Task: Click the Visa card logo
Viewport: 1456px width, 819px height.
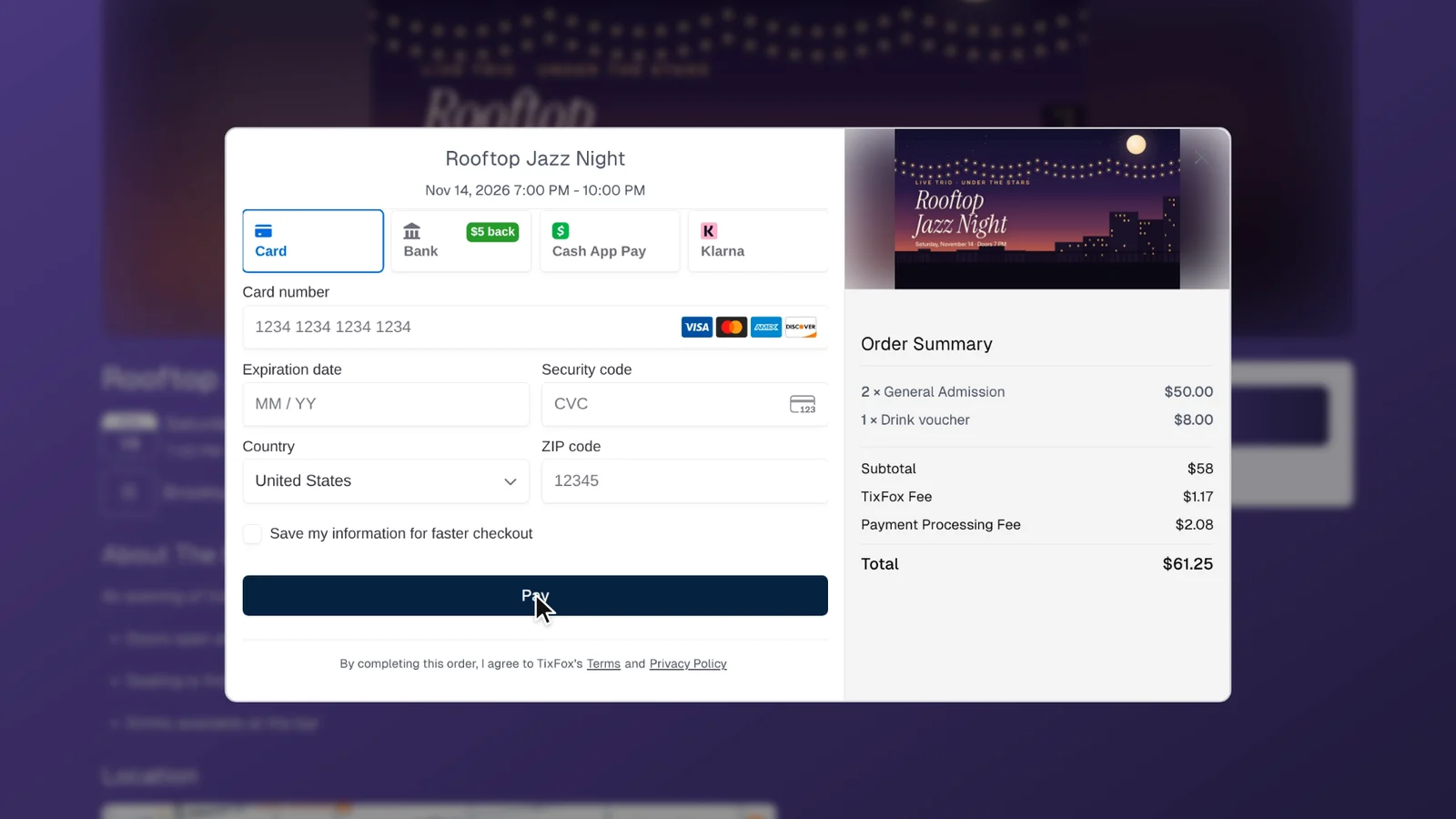Action: coord(697,327)
